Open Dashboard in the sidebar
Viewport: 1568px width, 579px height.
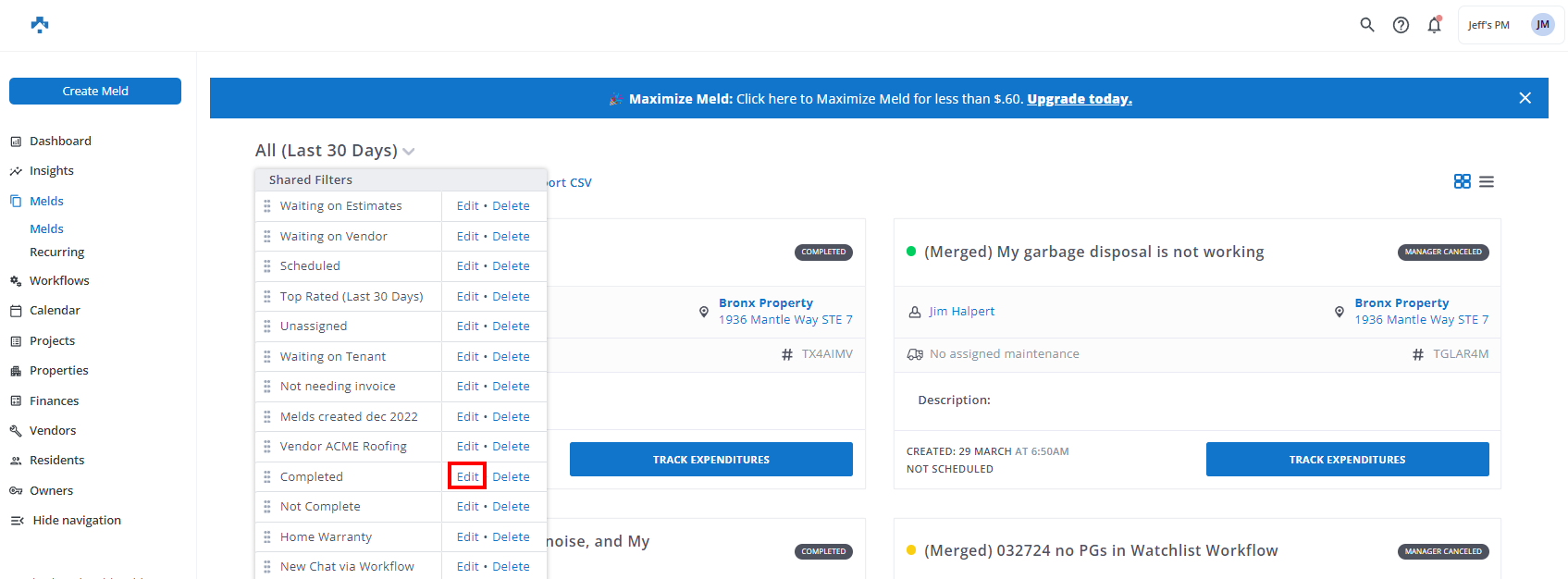pyautogui.click(x=60, y=142)
